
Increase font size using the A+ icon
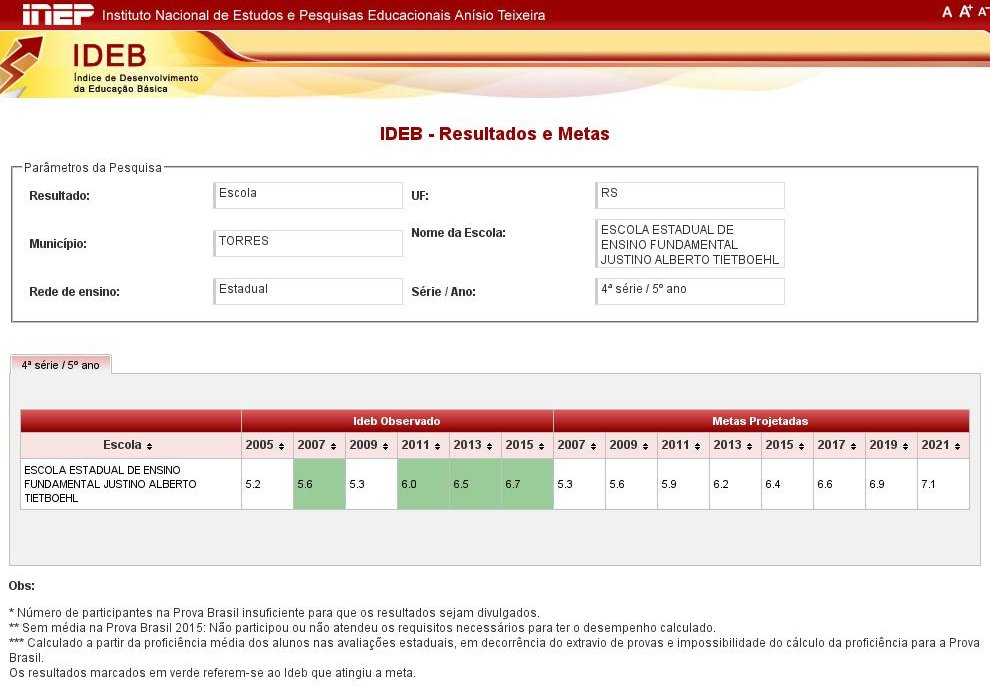(963, 11)
